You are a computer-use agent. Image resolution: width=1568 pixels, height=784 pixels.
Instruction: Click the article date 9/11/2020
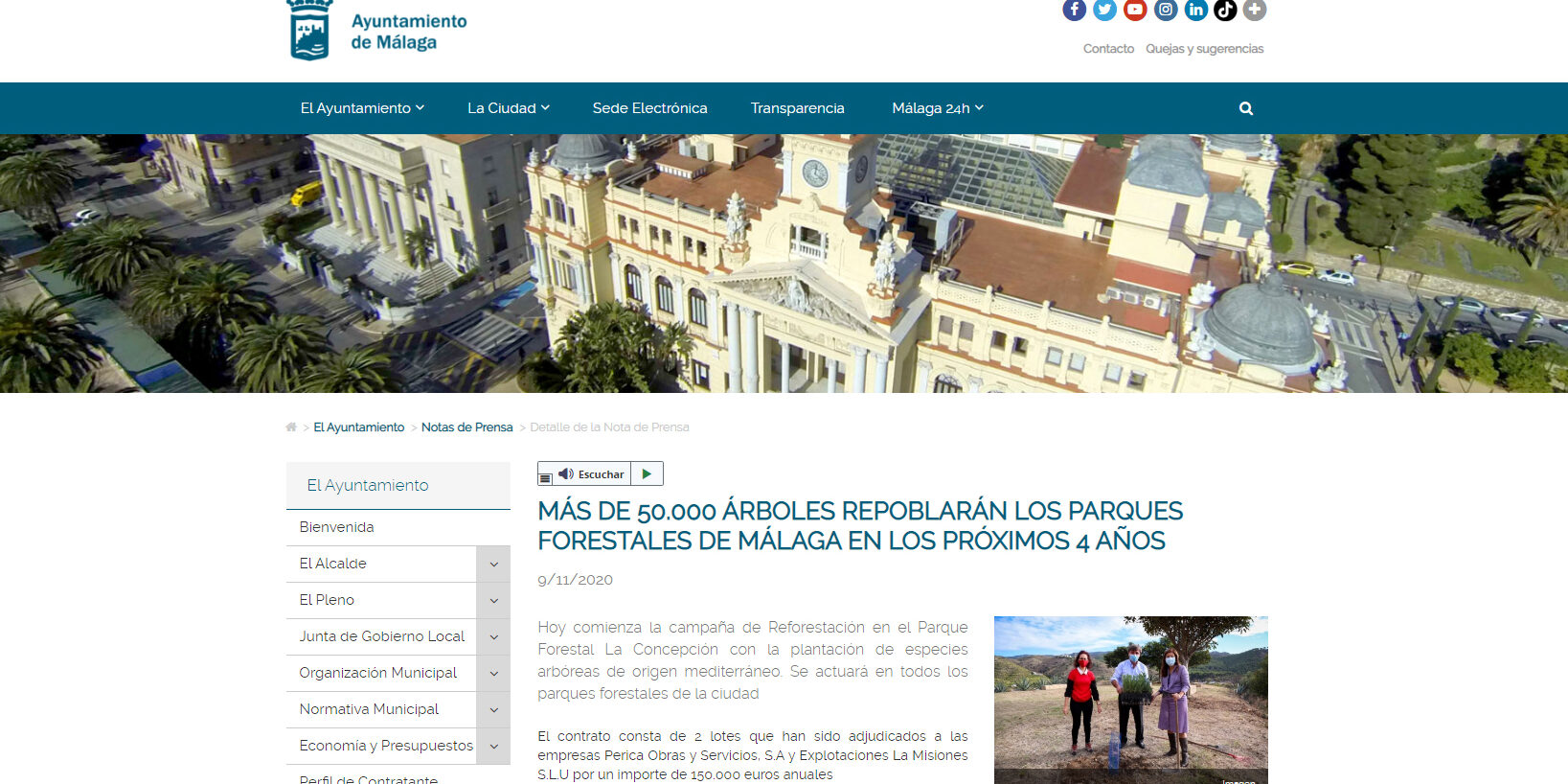click(575, 580)
